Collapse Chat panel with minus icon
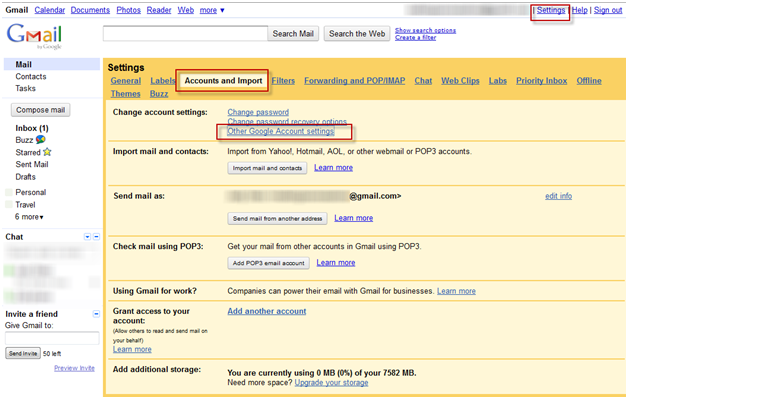Screen dimensions: 760x399 click(x=96, y=237)
